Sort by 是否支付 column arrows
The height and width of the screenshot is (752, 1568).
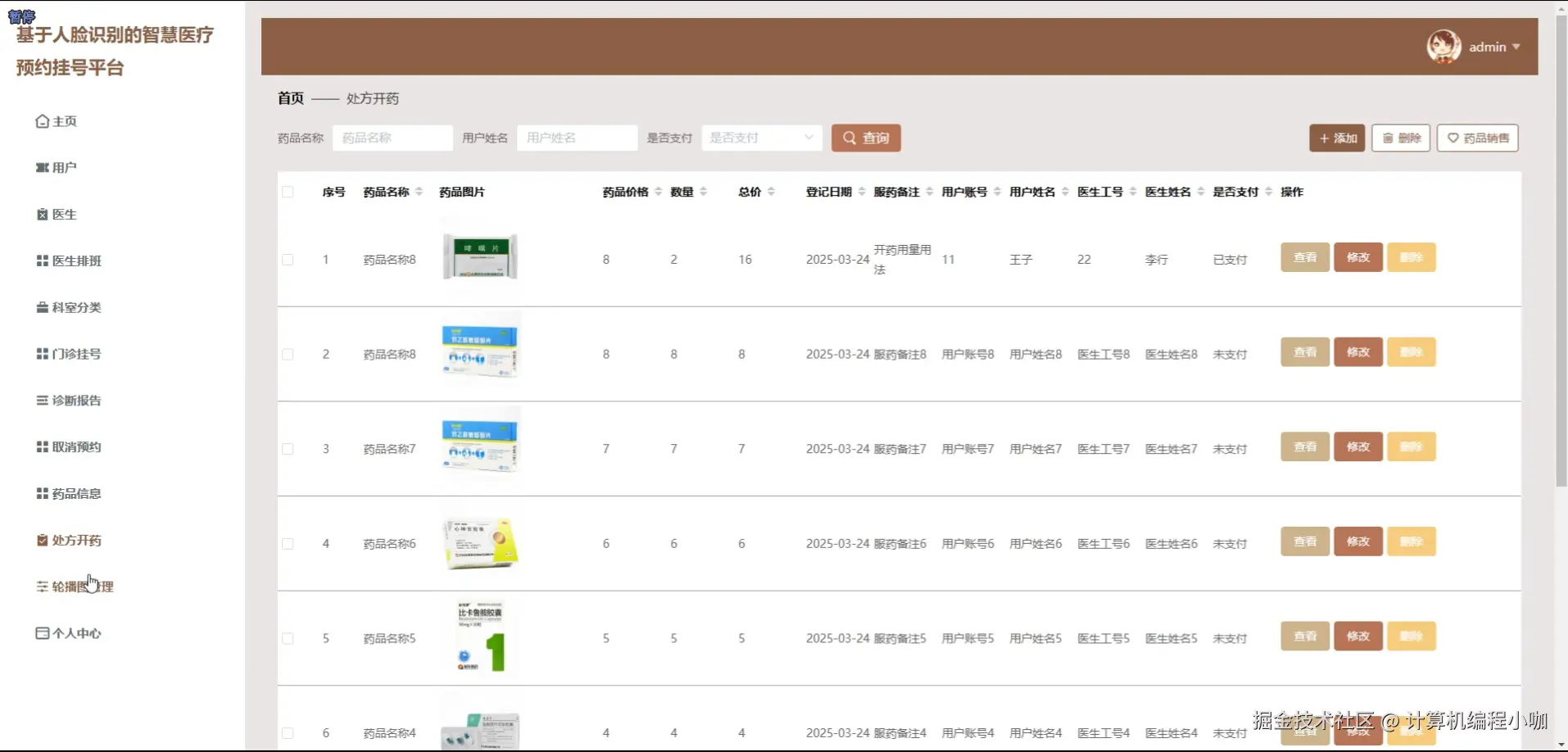[x=1268, y=192]
